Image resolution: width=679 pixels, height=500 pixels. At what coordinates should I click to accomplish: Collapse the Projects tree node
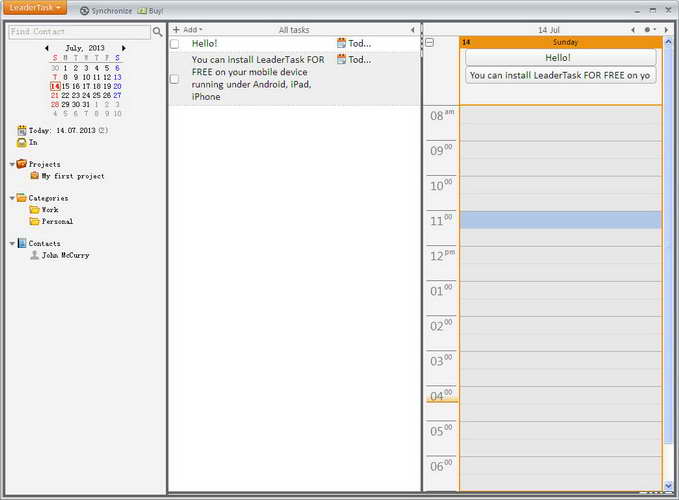(x=12, y=164)
